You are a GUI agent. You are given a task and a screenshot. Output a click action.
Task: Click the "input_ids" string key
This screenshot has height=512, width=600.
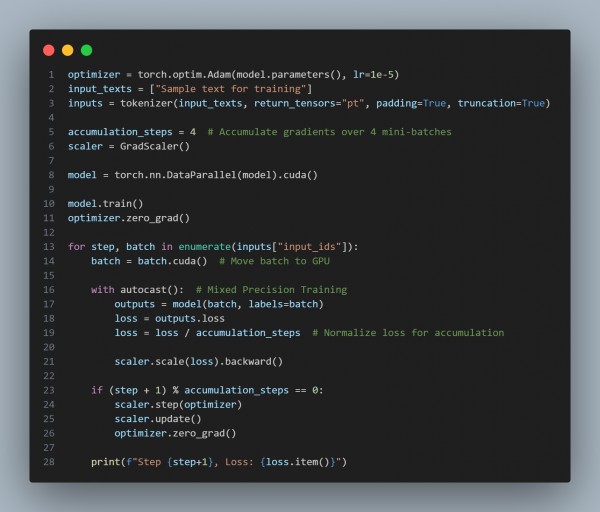point(309,247)
